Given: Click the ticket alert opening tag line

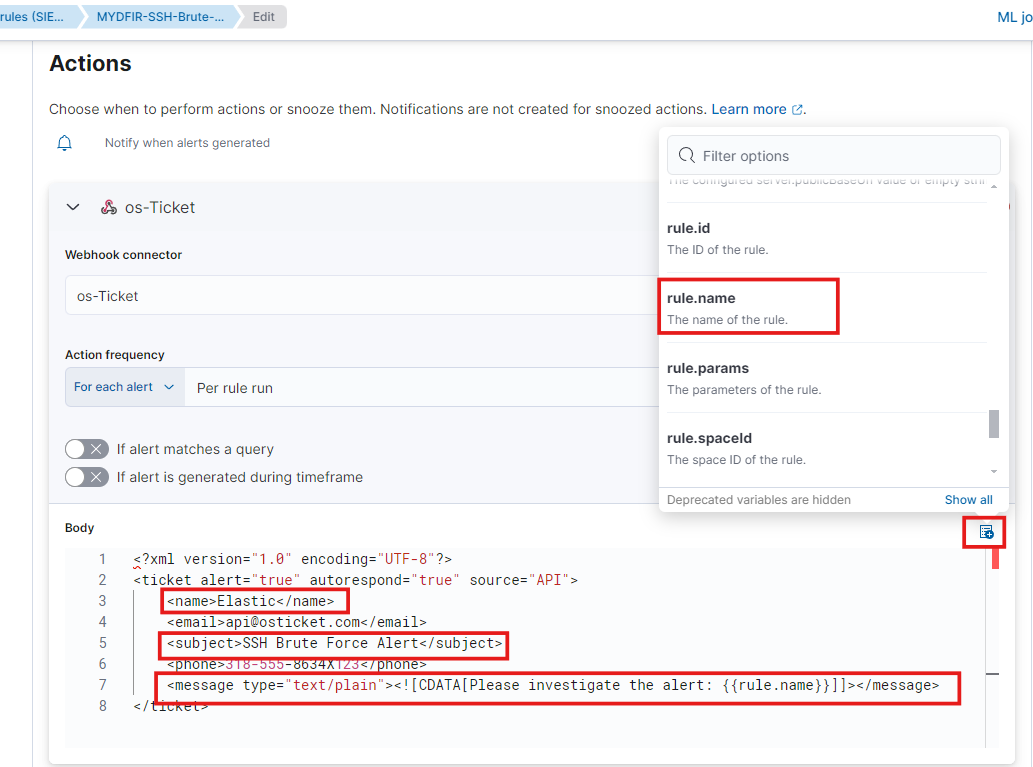Looking at the screenshot, I should point(356,580).
